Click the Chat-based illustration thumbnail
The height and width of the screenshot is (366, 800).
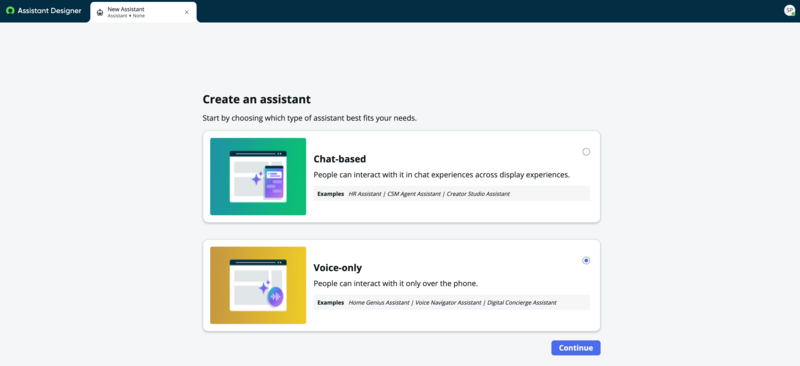click(x=258, y=177)
